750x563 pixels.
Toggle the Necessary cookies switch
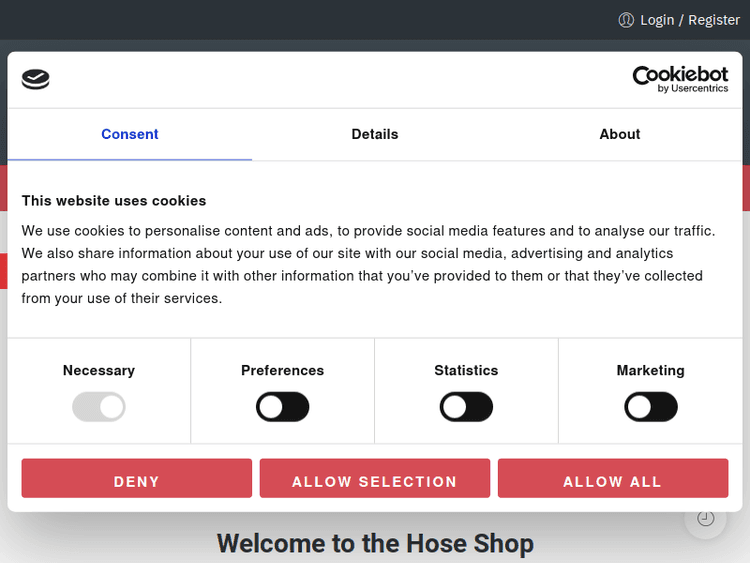pyautogui.click(x=99, y=407)
